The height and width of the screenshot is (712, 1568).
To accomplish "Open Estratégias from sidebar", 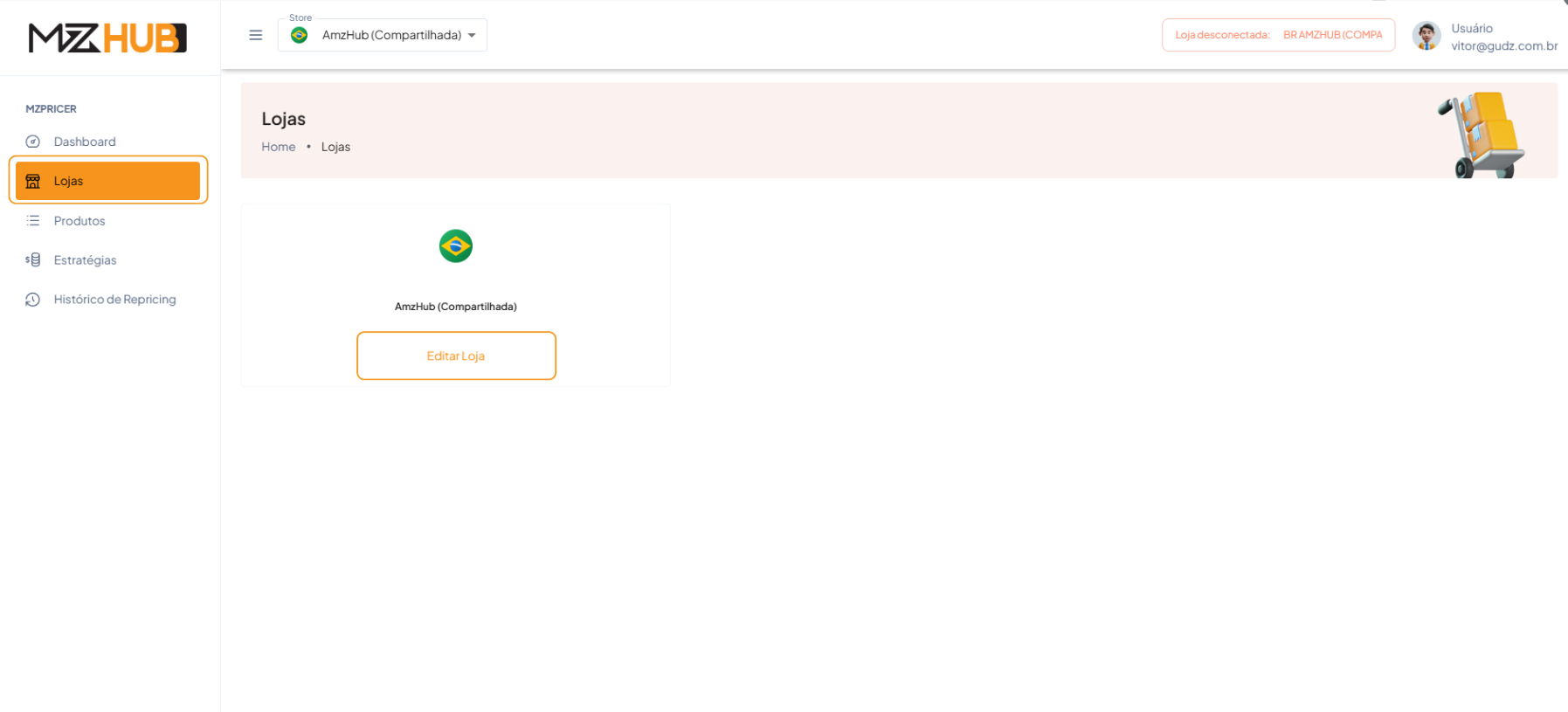I will pyautogui.click(x=85, y=260).
